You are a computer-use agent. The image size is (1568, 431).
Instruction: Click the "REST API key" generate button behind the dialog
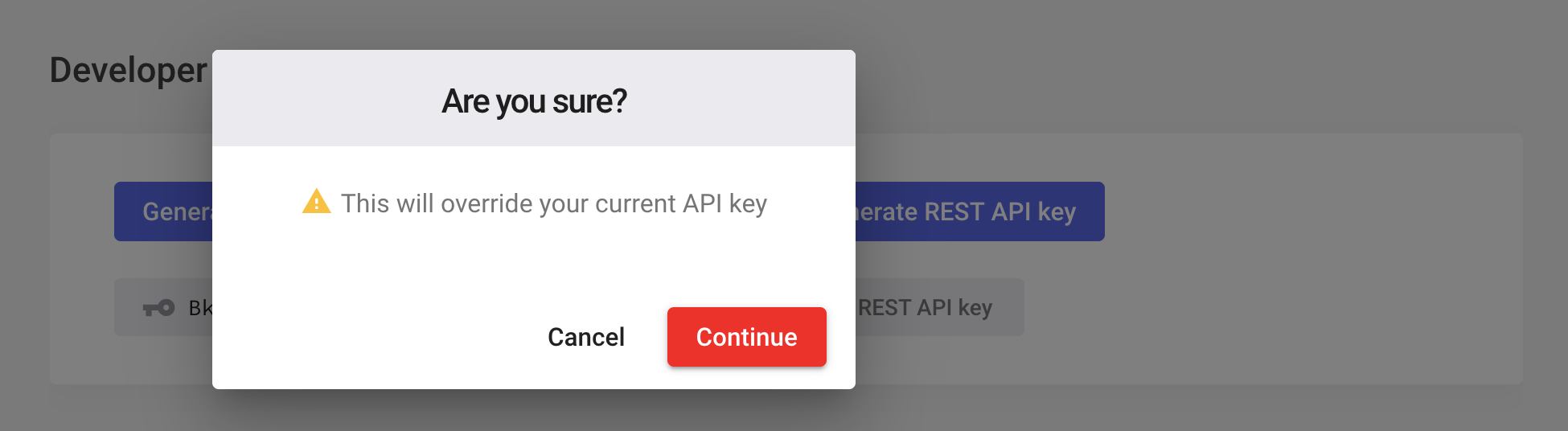point(980,211)
